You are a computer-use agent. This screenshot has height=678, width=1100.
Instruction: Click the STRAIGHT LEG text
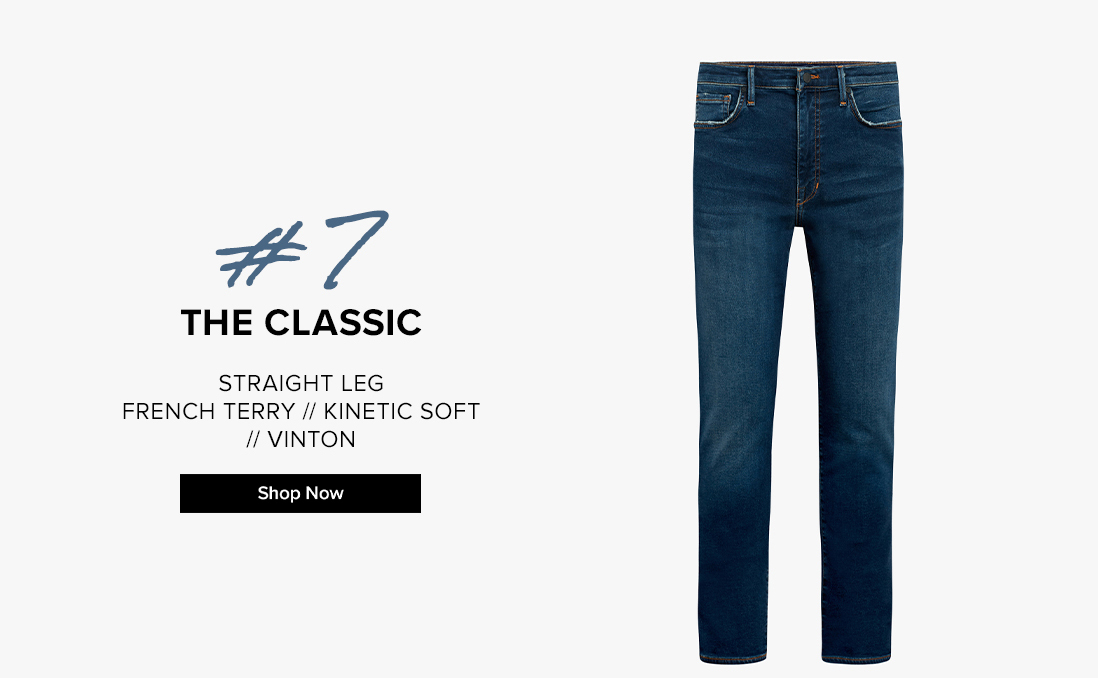click(301, 383)
